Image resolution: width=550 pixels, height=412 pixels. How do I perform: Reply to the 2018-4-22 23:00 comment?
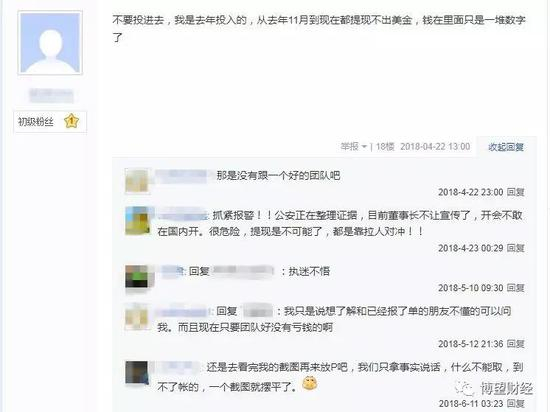[x=516, y=192]
